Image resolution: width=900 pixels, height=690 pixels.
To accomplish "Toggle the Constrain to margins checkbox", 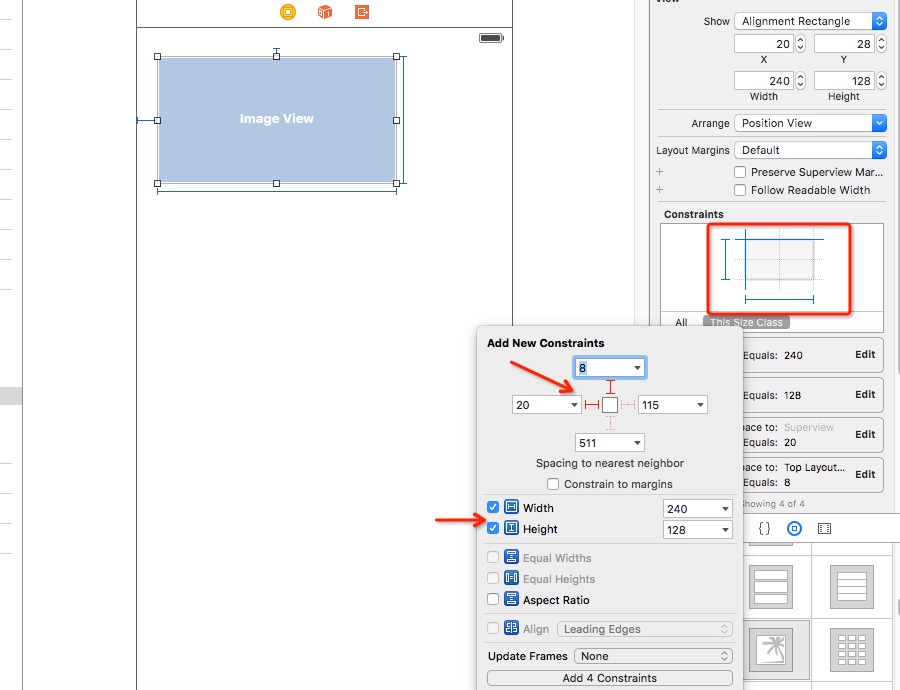I will click(553, 484).
